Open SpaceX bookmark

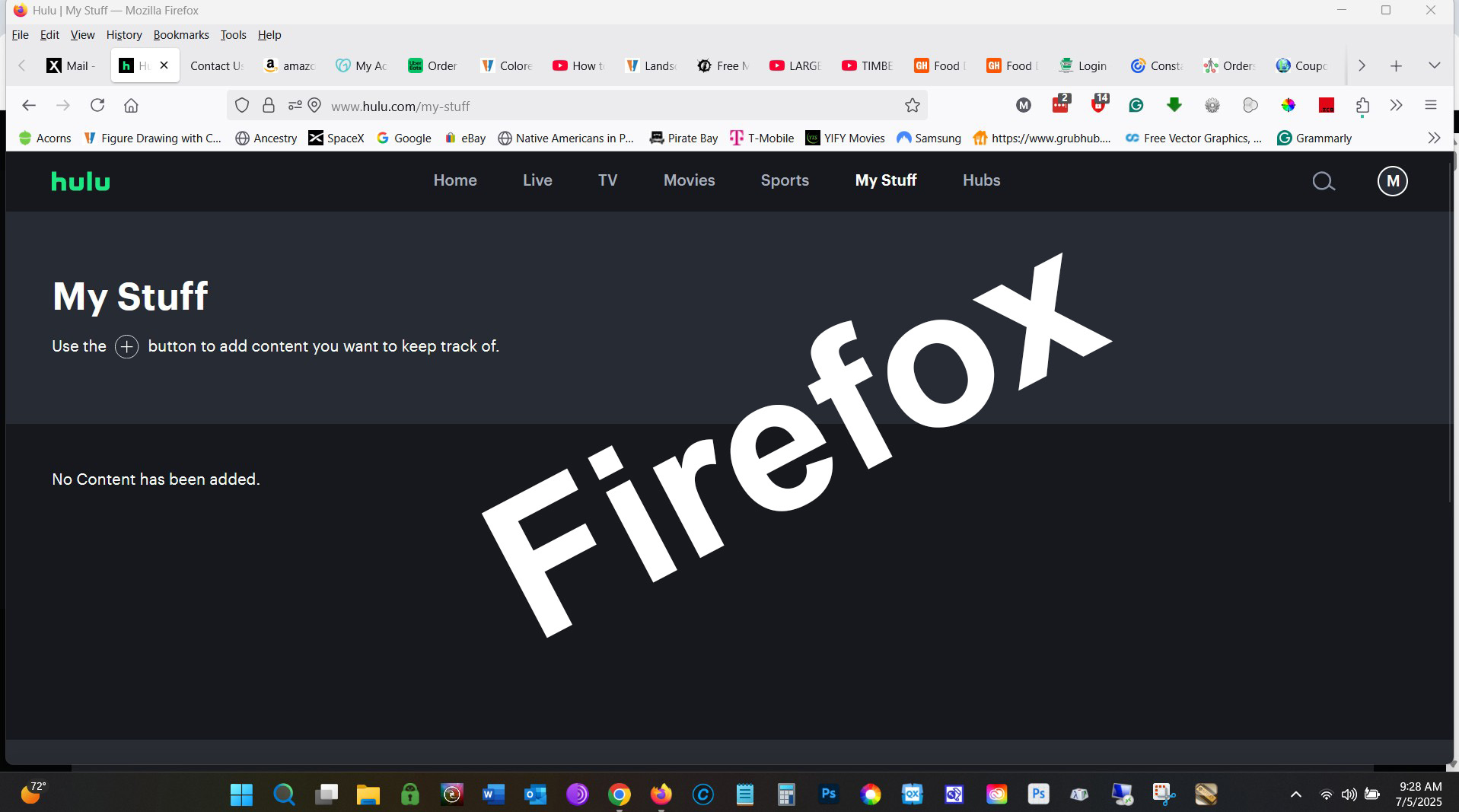coord(336,138)
